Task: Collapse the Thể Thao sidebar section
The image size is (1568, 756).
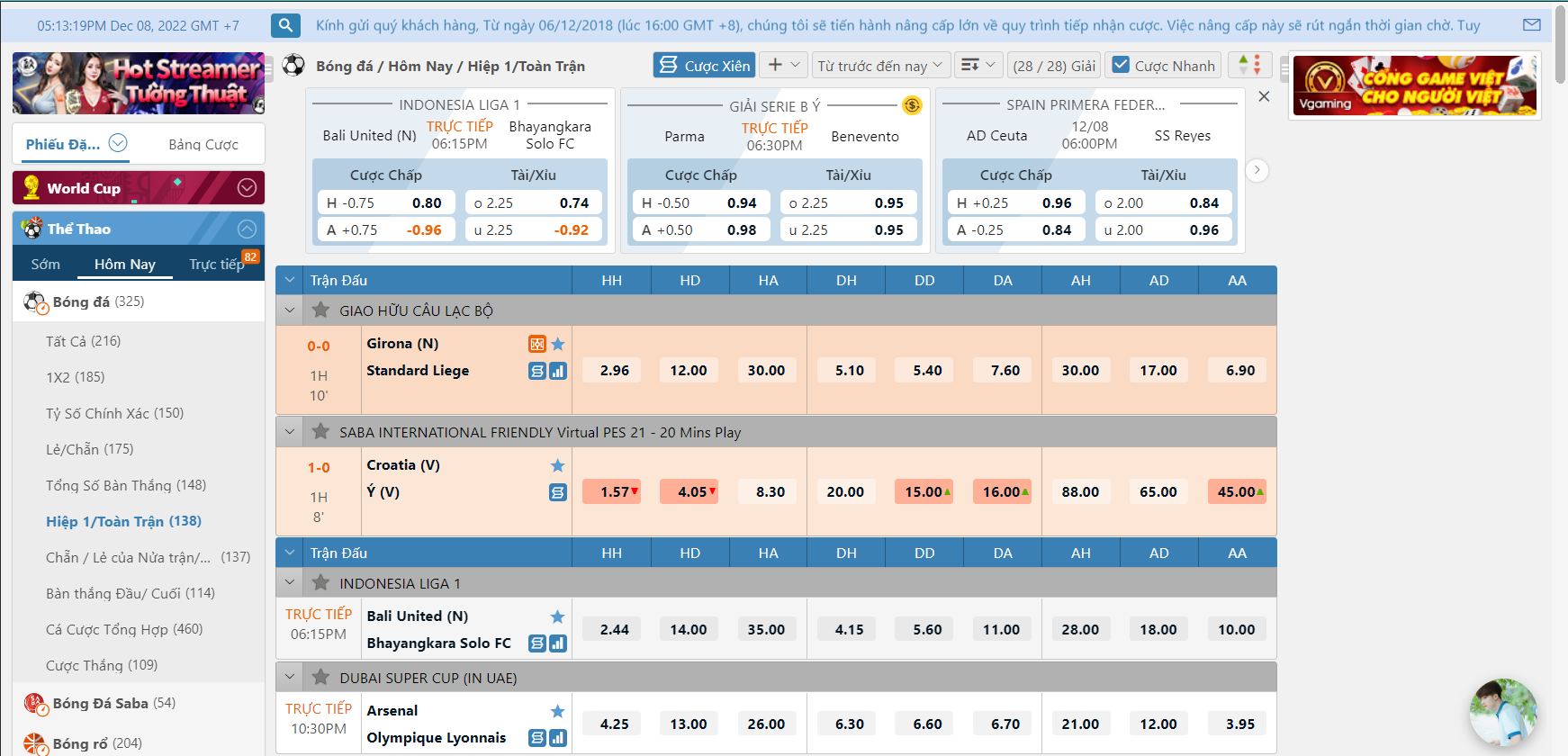Action: pyautogui.click(x=247, y=229)
